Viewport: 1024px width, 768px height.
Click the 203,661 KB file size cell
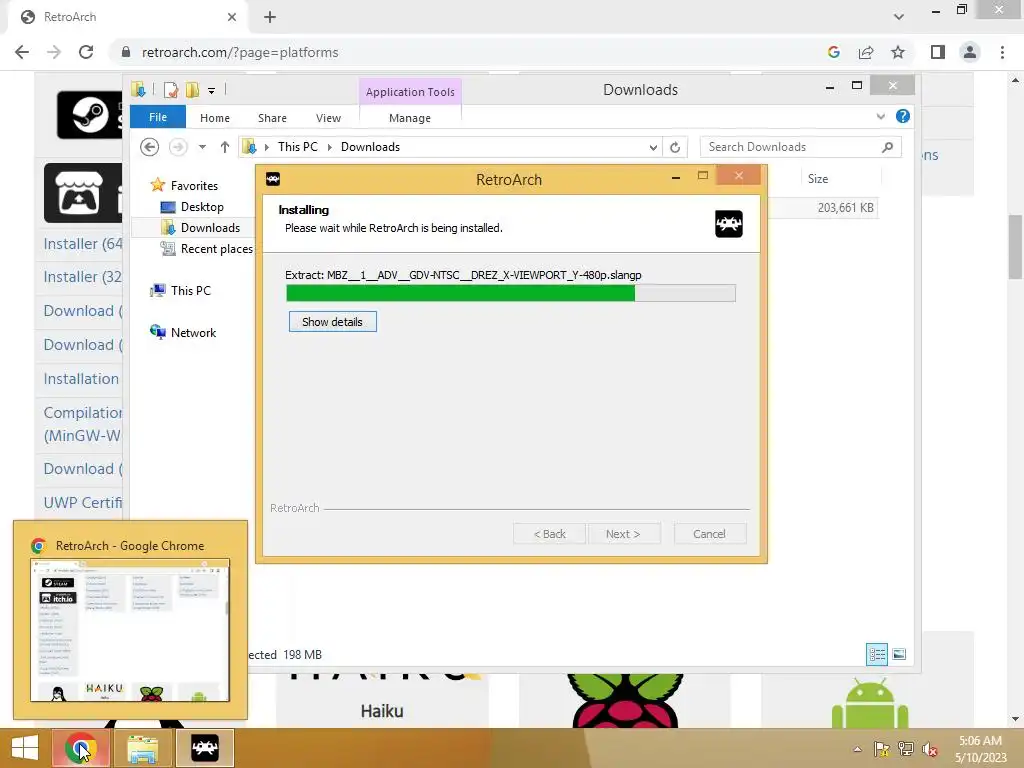tap(845, 208)
